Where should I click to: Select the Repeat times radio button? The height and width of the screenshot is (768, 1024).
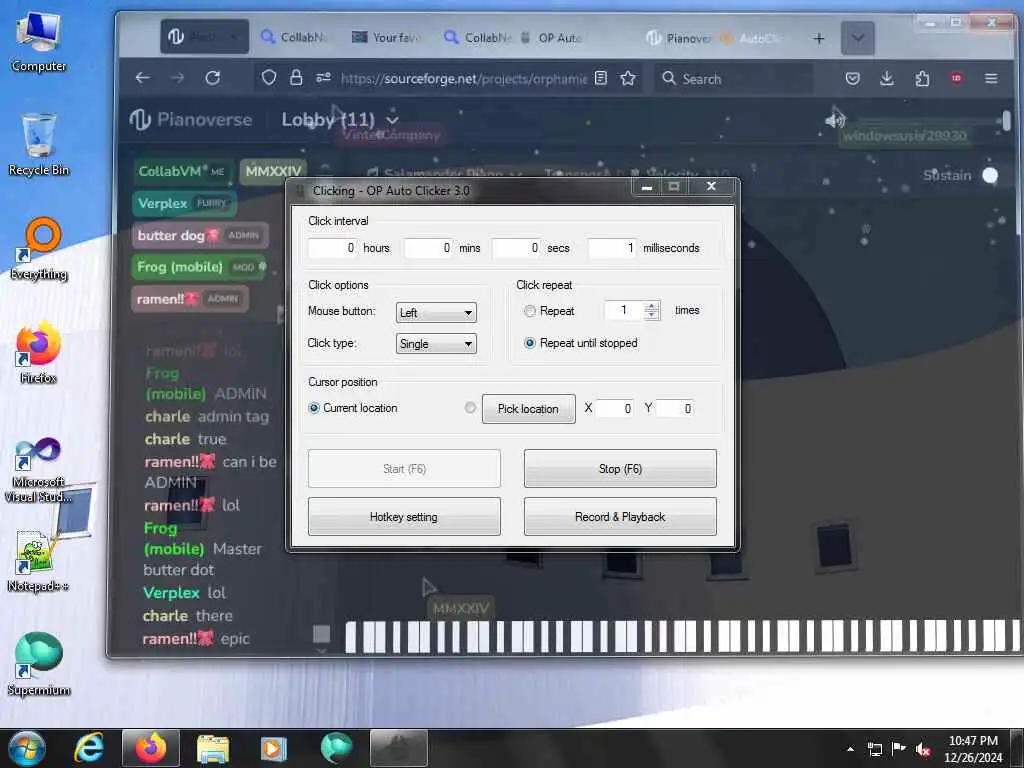[530, 311]
